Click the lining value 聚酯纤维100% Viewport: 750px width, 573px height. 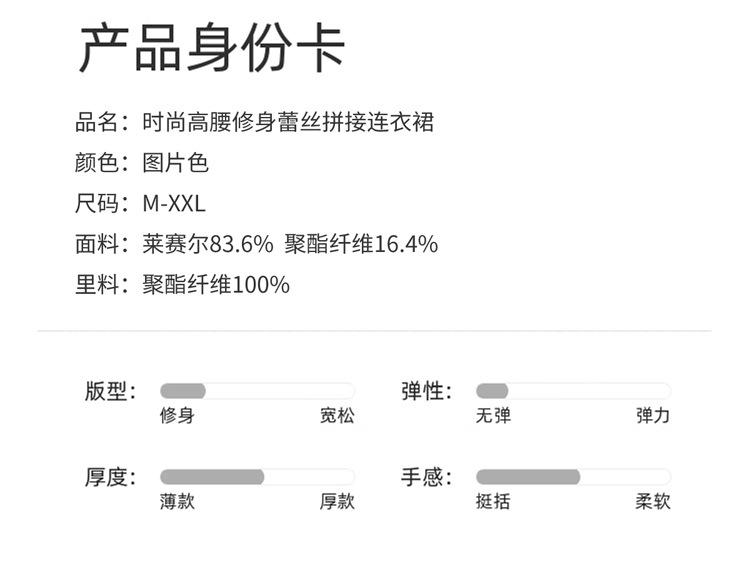tap(216, 285)
